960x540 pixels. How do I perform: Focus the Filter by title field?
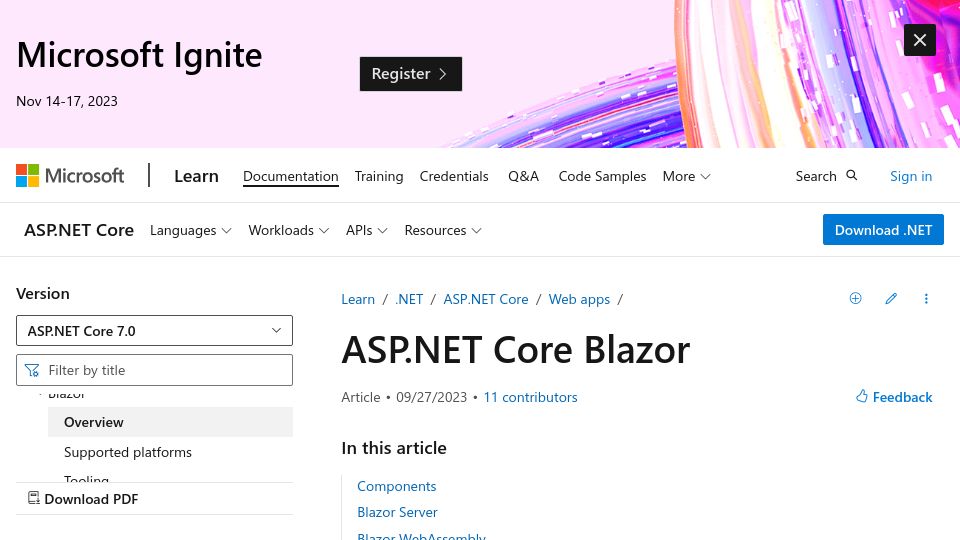click(x=154, y=370)
